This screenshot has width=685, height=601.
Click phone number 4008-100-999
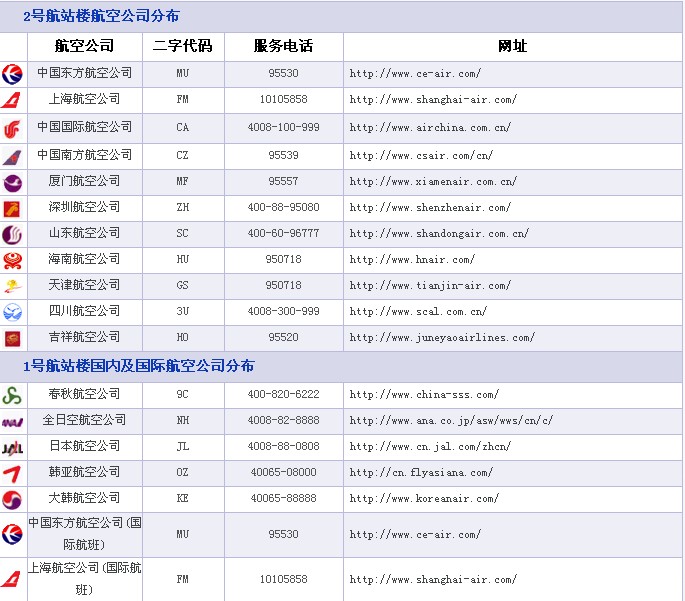(284, 127)
